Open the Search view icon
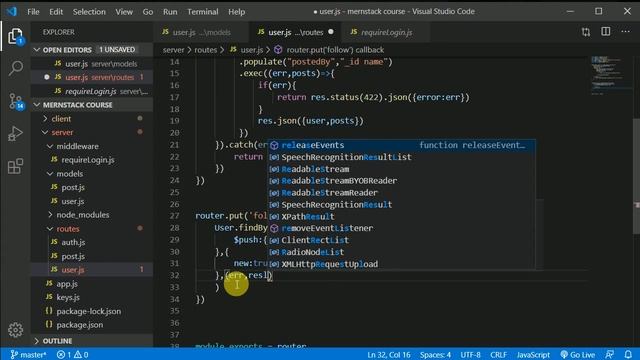This screenshot has height=360, width=640. 16,68
